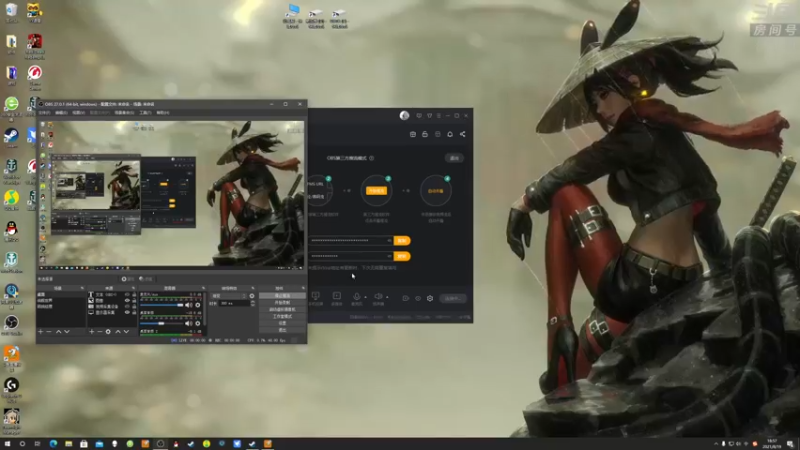Expand speaker options arrow in streaming app

387,297
